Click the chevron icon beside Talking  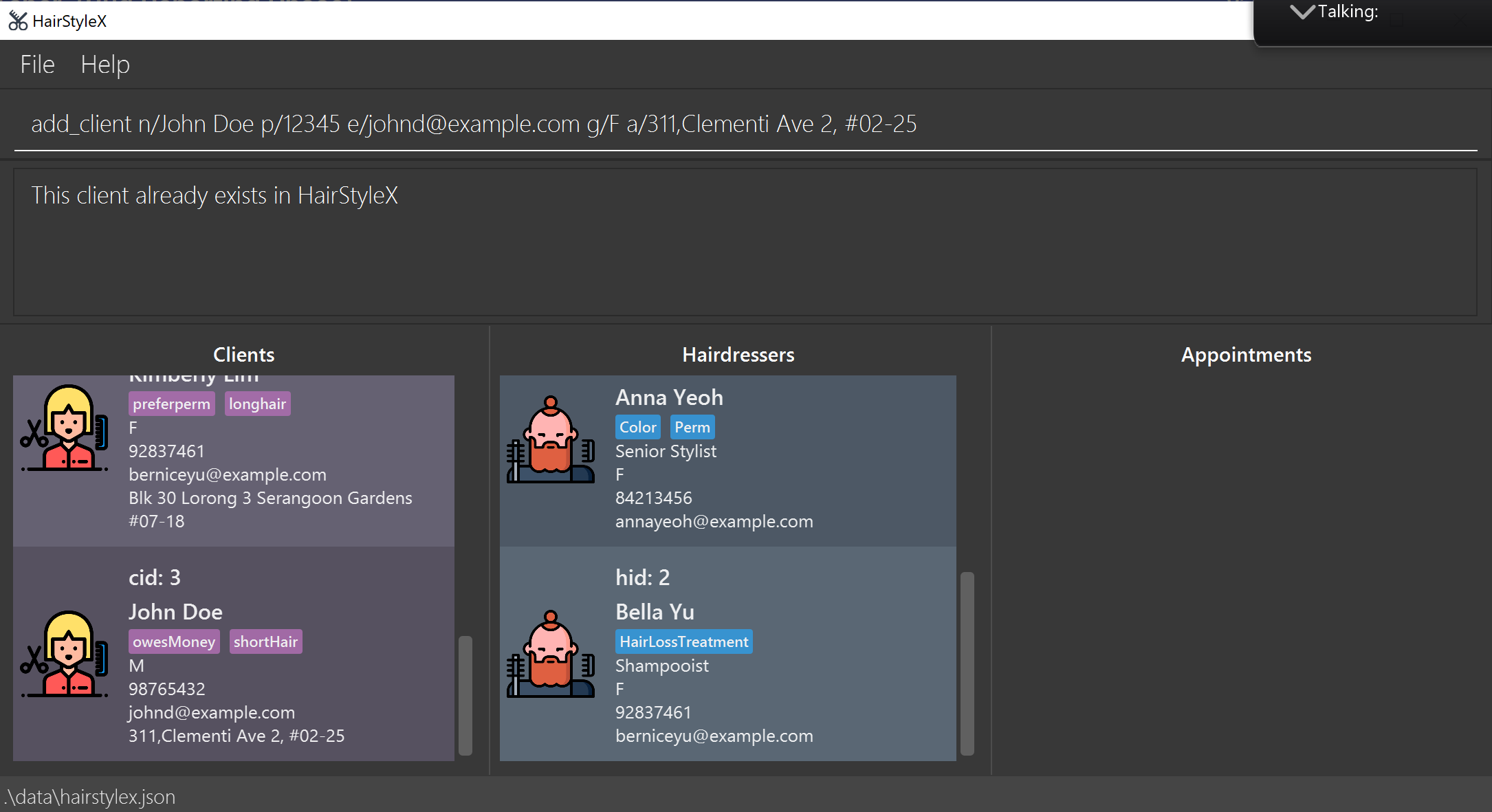pyautogui.click(x=1302, y=12)
